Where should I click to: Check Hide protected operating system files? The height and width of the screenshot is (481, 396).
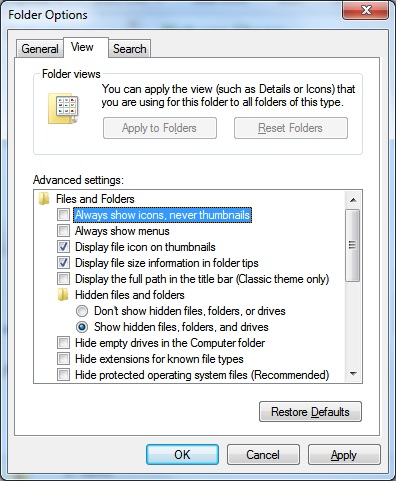click(x=63, y=375)
